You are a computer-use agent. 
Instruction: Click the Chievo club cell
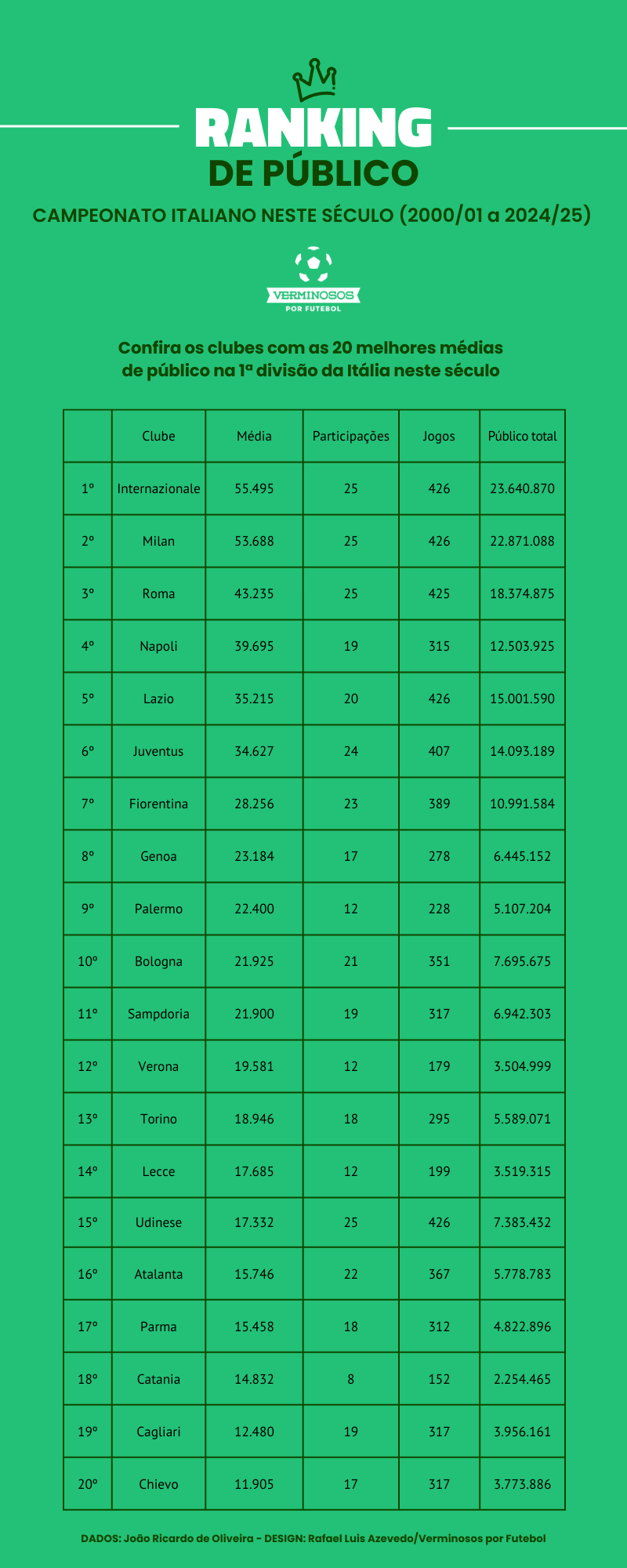tap(158, 1484)
